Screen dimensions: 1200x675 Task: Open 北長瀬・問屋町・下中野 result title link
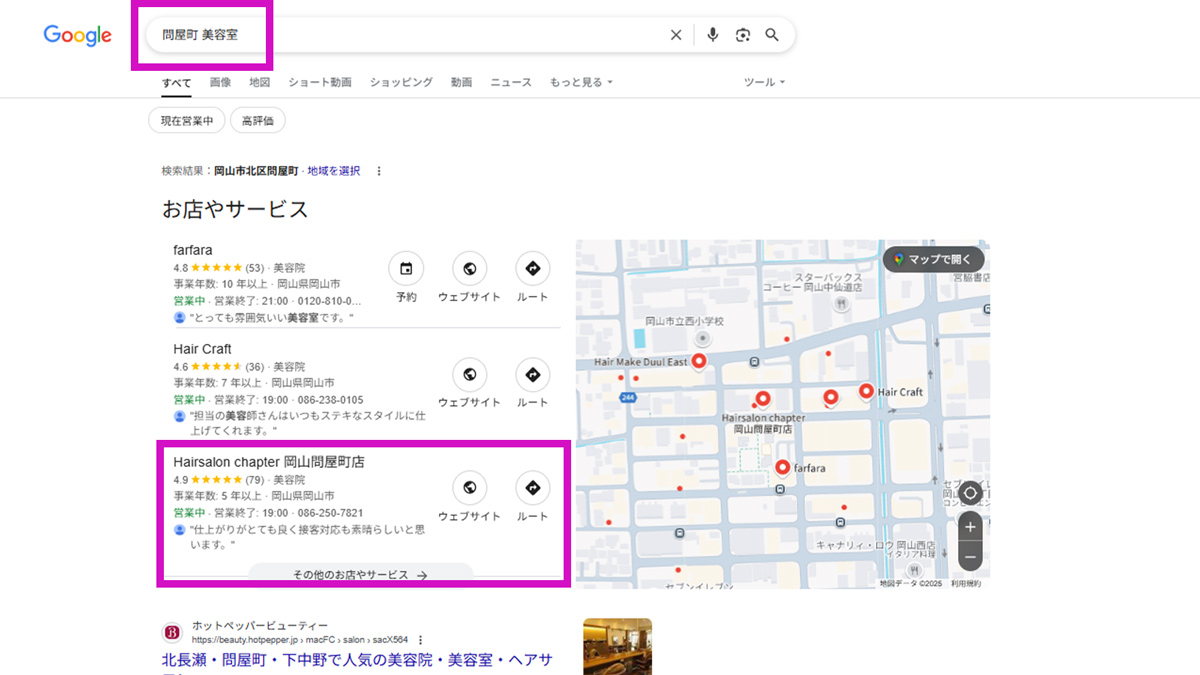357,660
